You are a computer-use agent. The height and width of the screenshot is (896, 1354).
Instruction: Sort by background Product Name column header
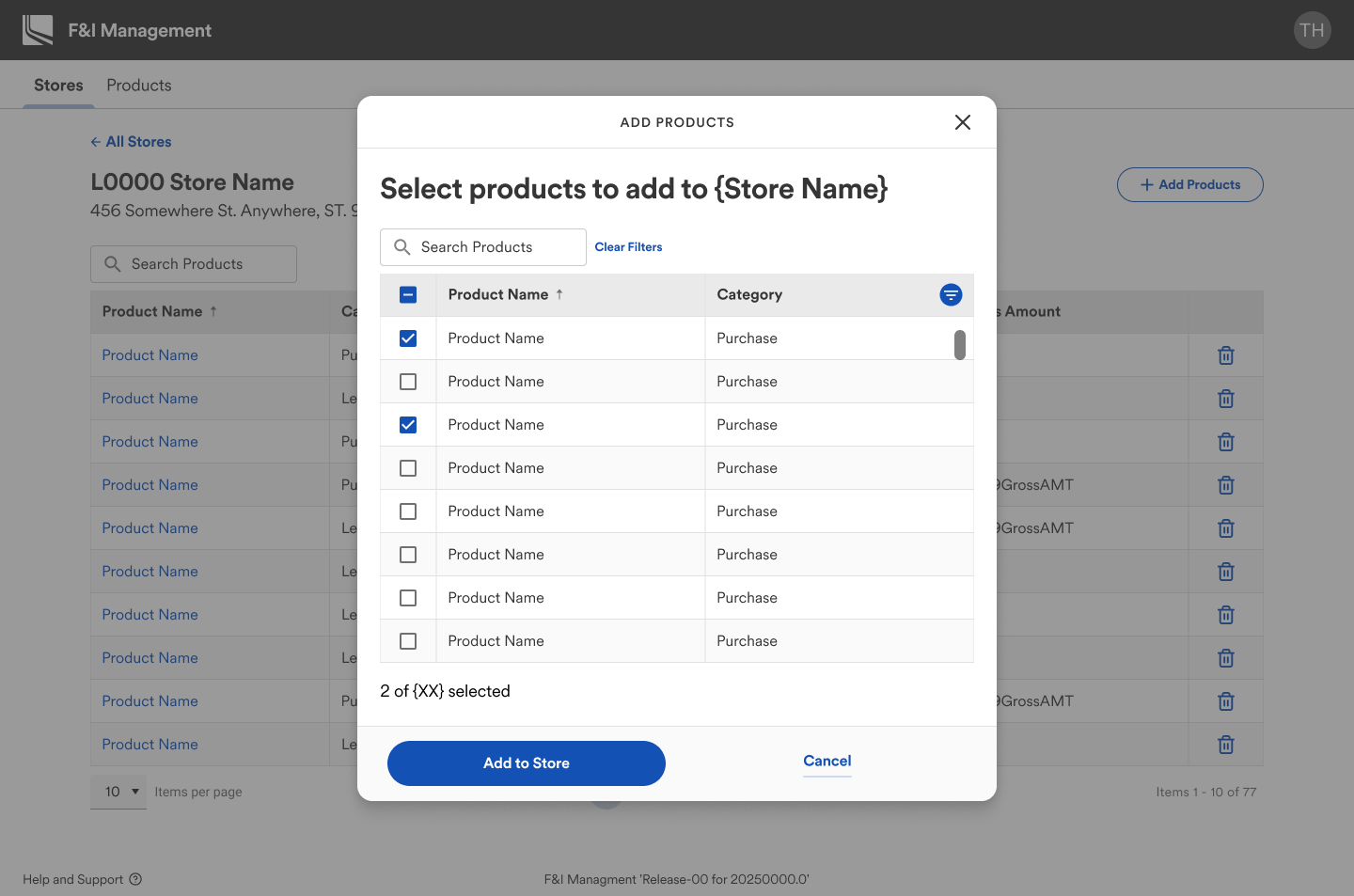click(152, 311)
